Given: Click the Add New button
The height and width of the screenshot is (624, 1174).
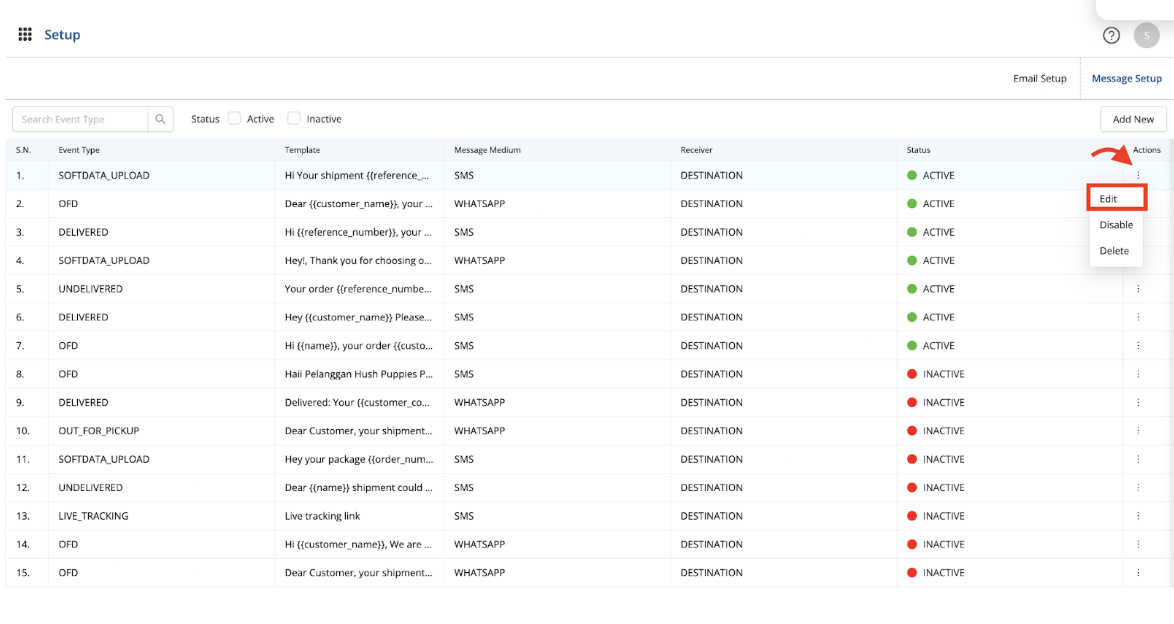Looking at the screenshot, I should pos(1133,119).
